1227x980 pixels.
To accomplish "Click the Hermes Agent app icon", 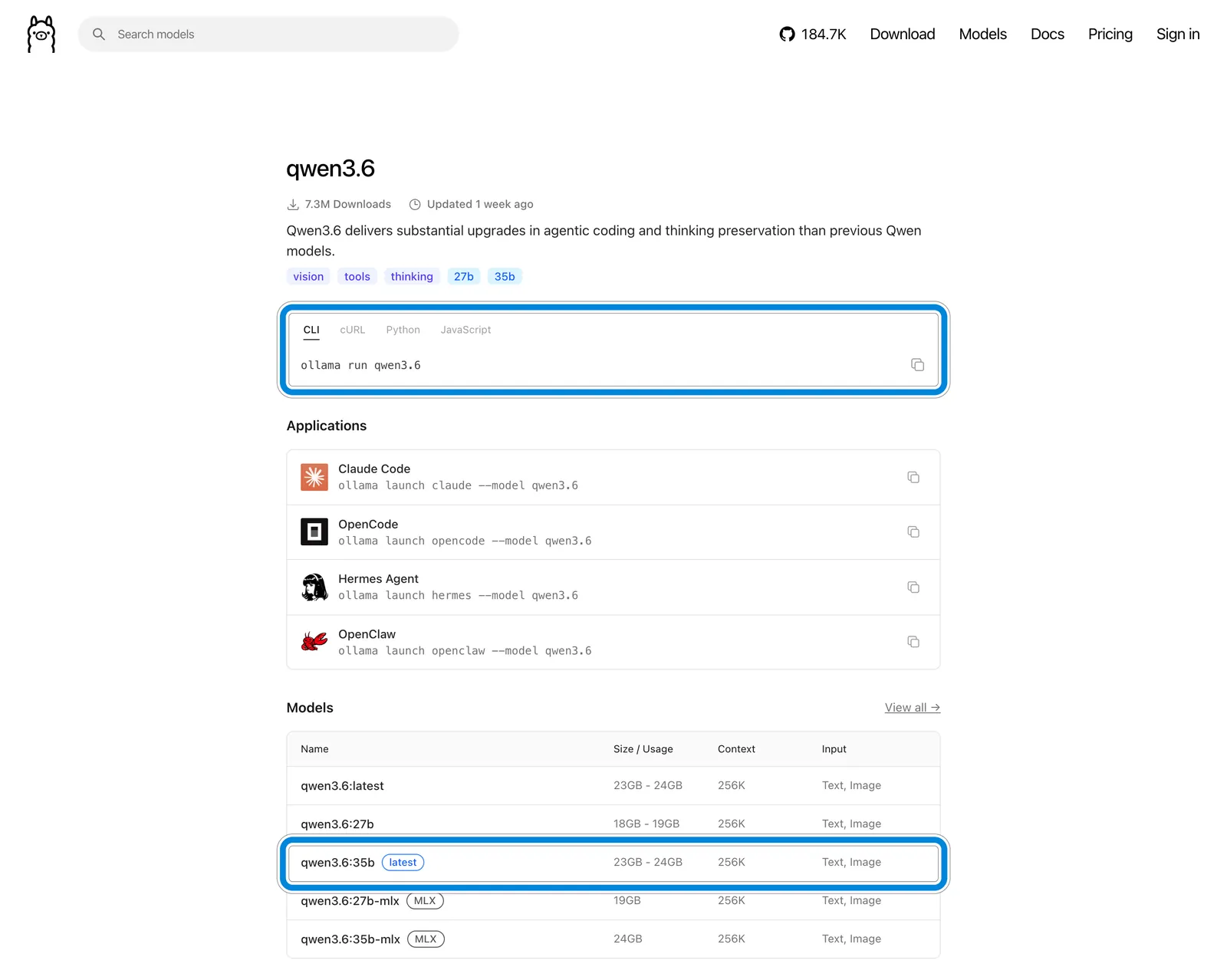I will [314, 587].
